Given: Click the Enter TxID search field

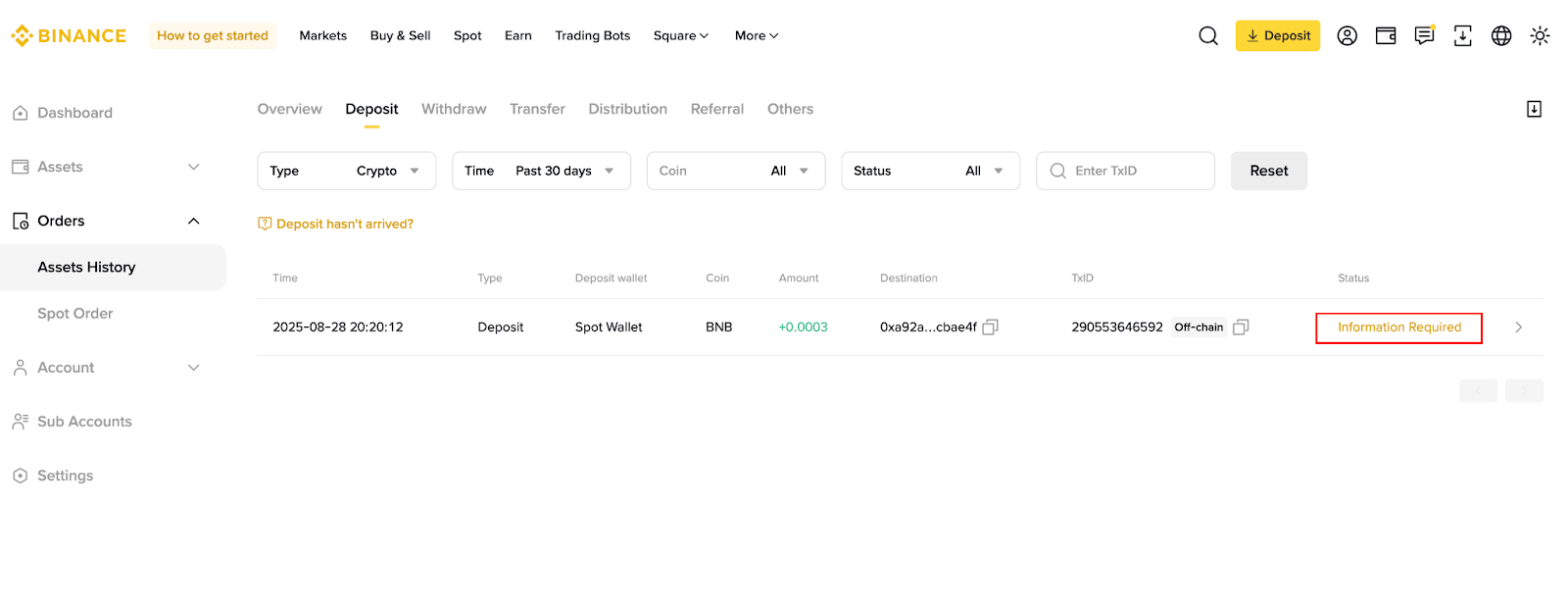Looking at the screenshot, I should [1137, 171].
